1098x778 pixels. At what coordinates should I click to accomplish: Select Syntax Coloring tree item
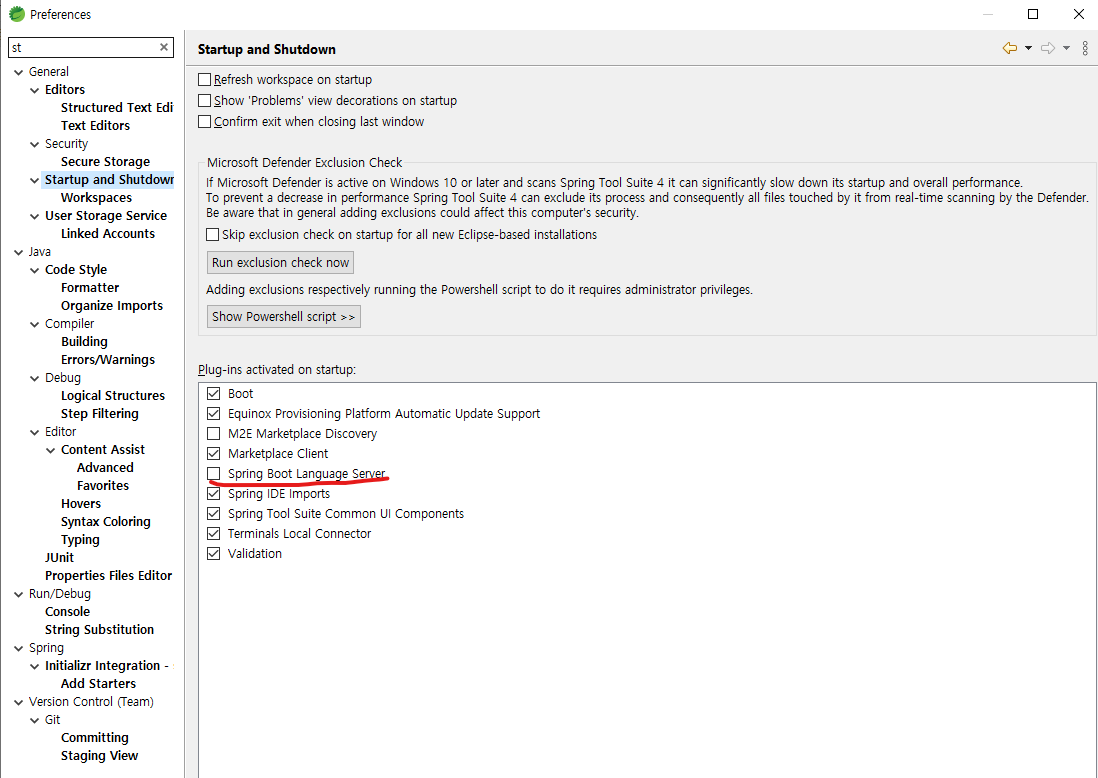pyautogui.click(x=106, y=522)
